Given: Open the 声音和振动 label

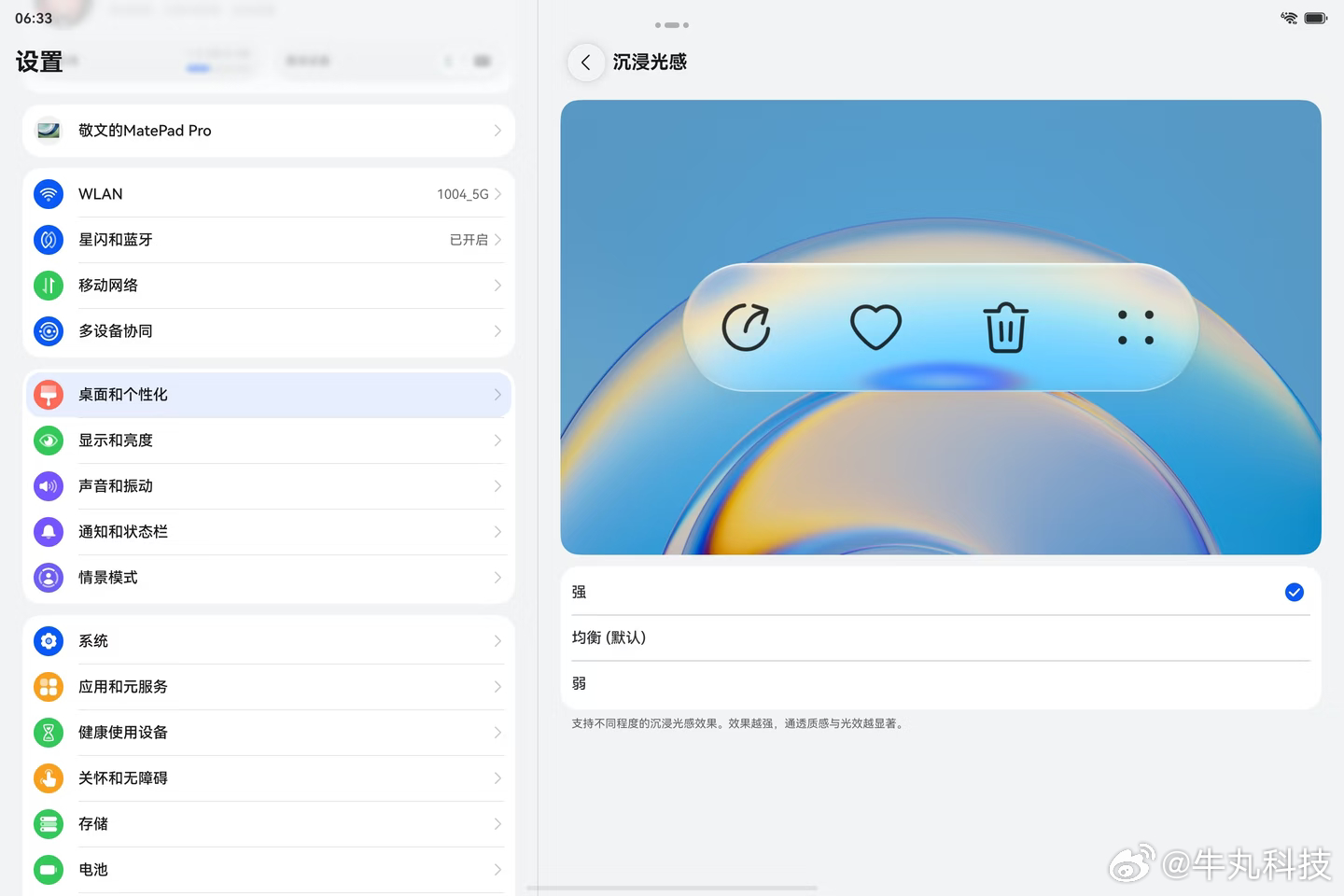Looking at the screenshot, I should (x=116, y=486).
